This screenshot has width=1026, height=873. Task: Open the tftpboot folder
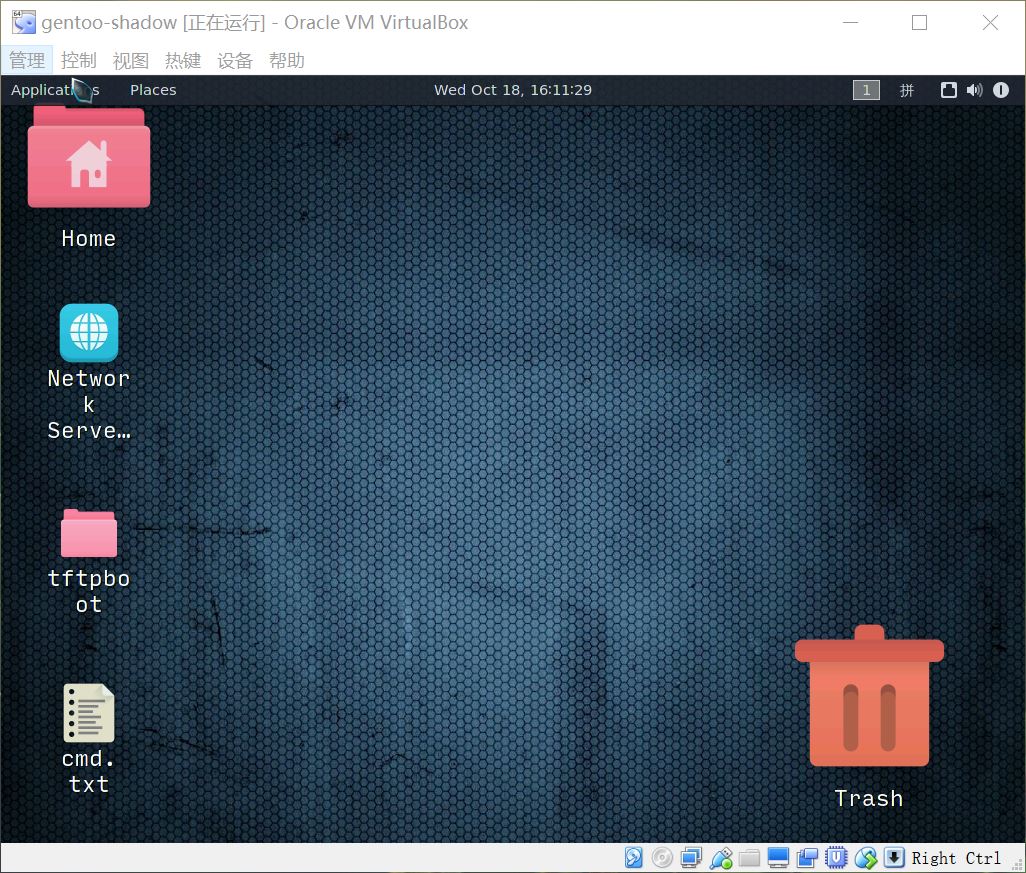(x=89, y=534)
